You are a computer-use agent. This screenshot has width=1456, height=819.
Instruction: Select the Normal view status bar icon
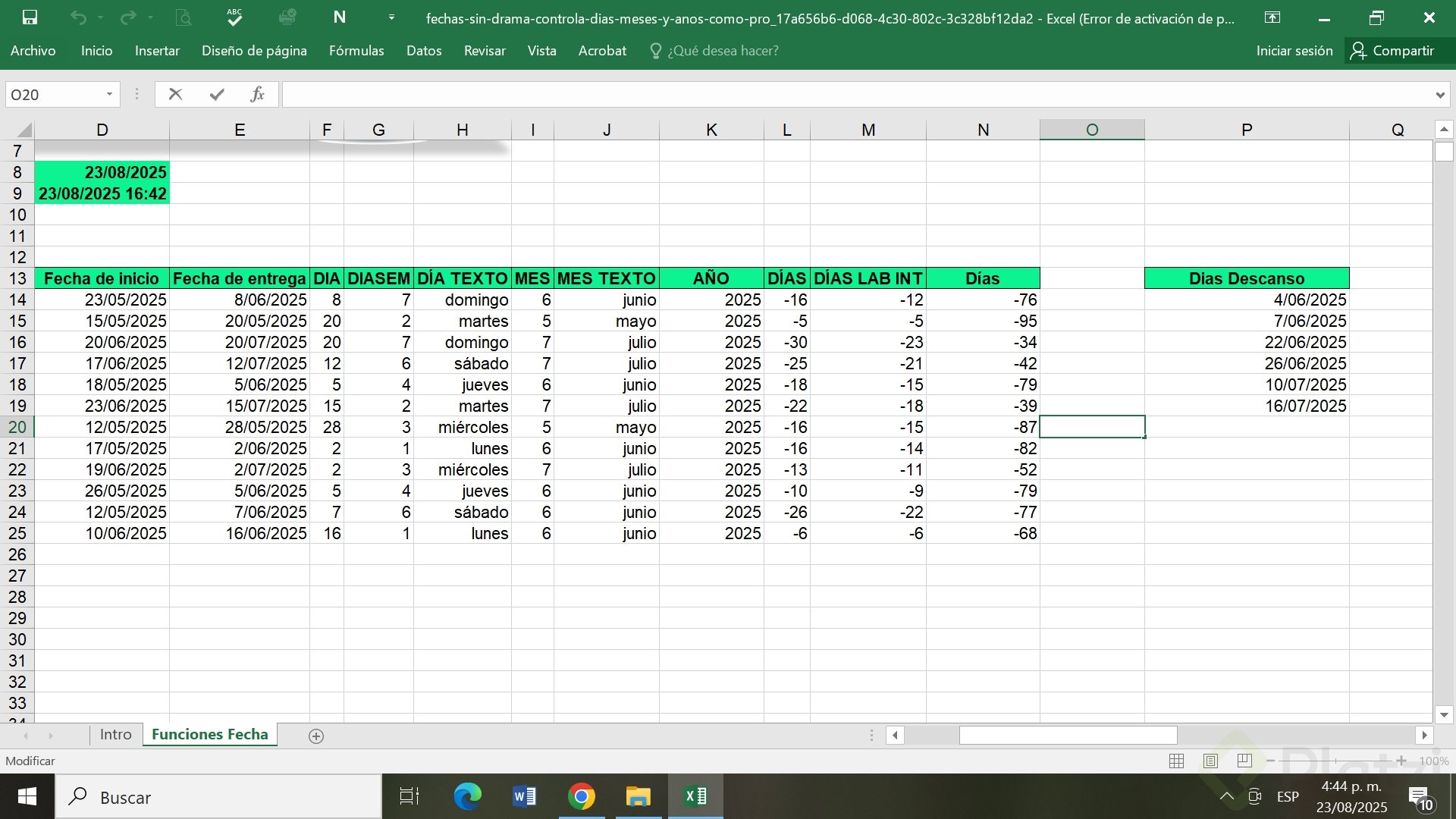1176,761
